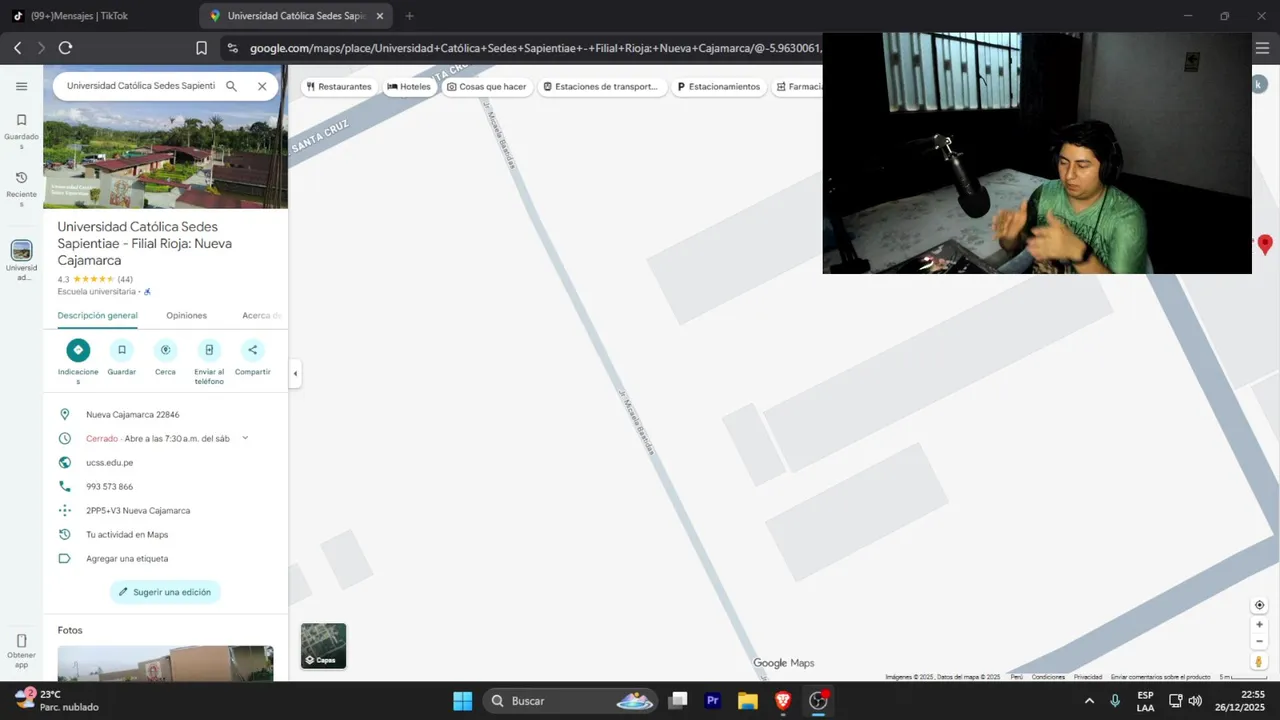Open the Recientes history
Image resolution: width=1280 pixels, height=720 pixels.
tap(21, 188)
